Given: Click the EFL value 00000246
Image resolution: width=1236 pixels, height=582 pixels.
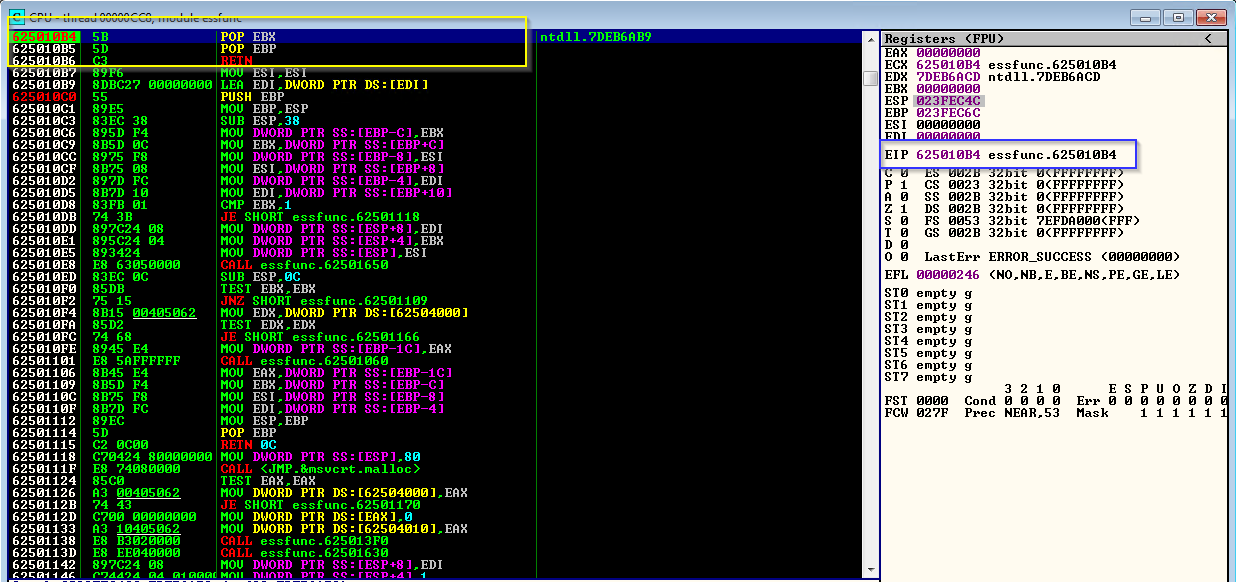Looking at the screenshot, I should coord(948,275).
